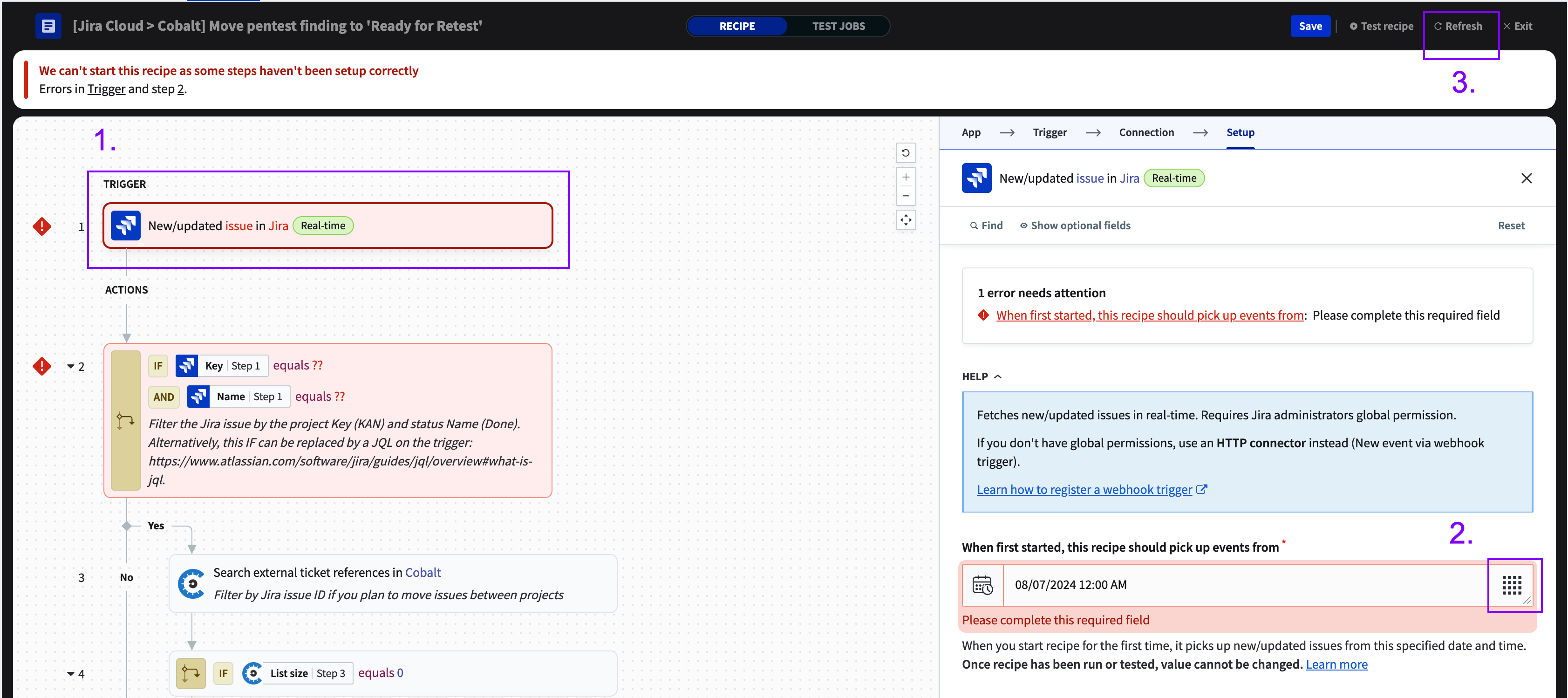Click the 'When first started' error link

click(x=1150, y=315)
